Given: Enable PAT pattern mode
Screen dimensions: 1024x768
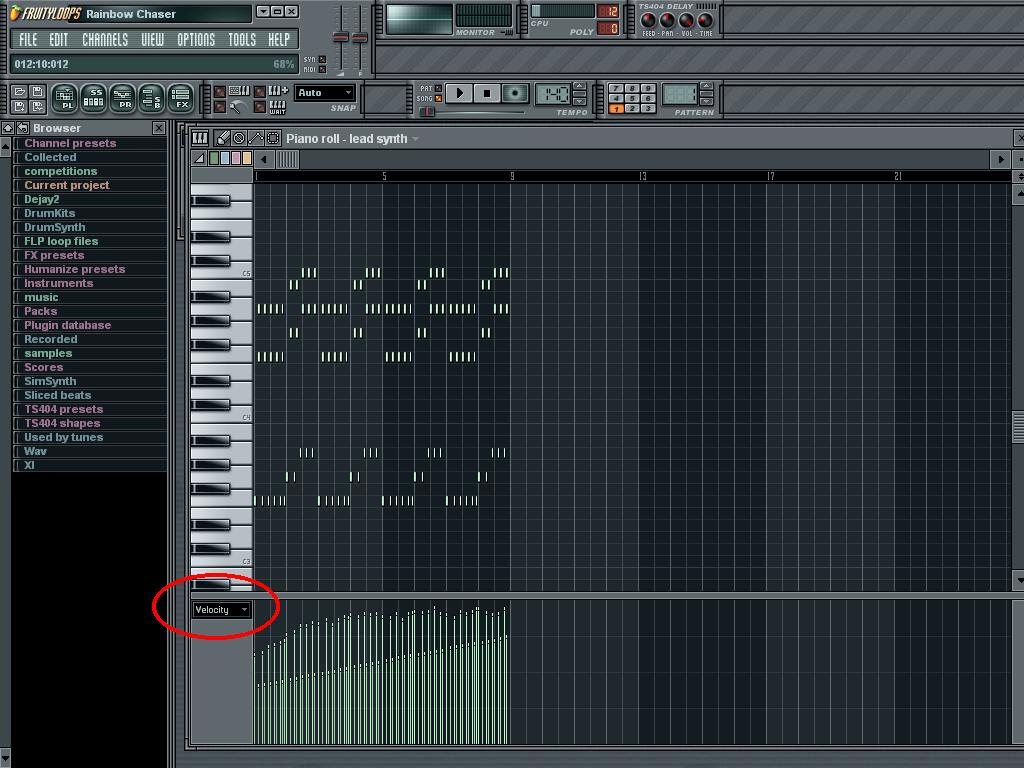Looking at the screenshot, I should point(438,88).
